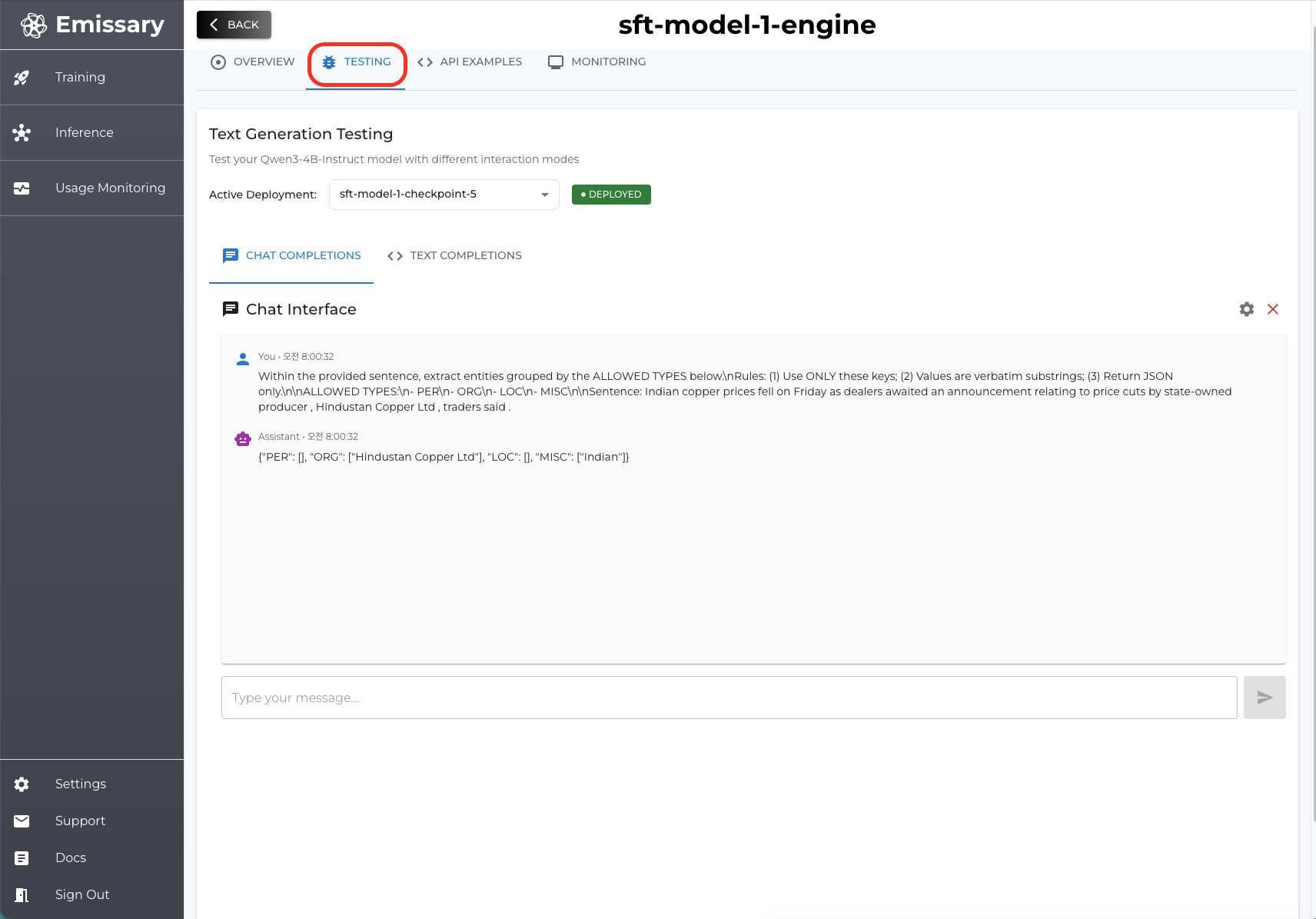Click the Sign Out door icon
This screenshot has width=1316, height=919.
(x=22, y=895)
